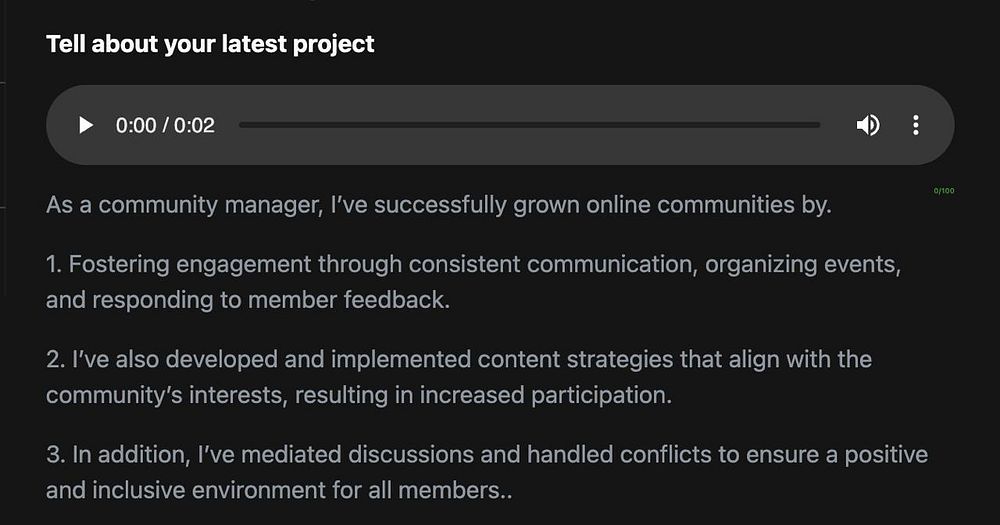Click the line "and responding to member feedback."
The width and height of the screenshot is (1000, 525).
(247, 299)
